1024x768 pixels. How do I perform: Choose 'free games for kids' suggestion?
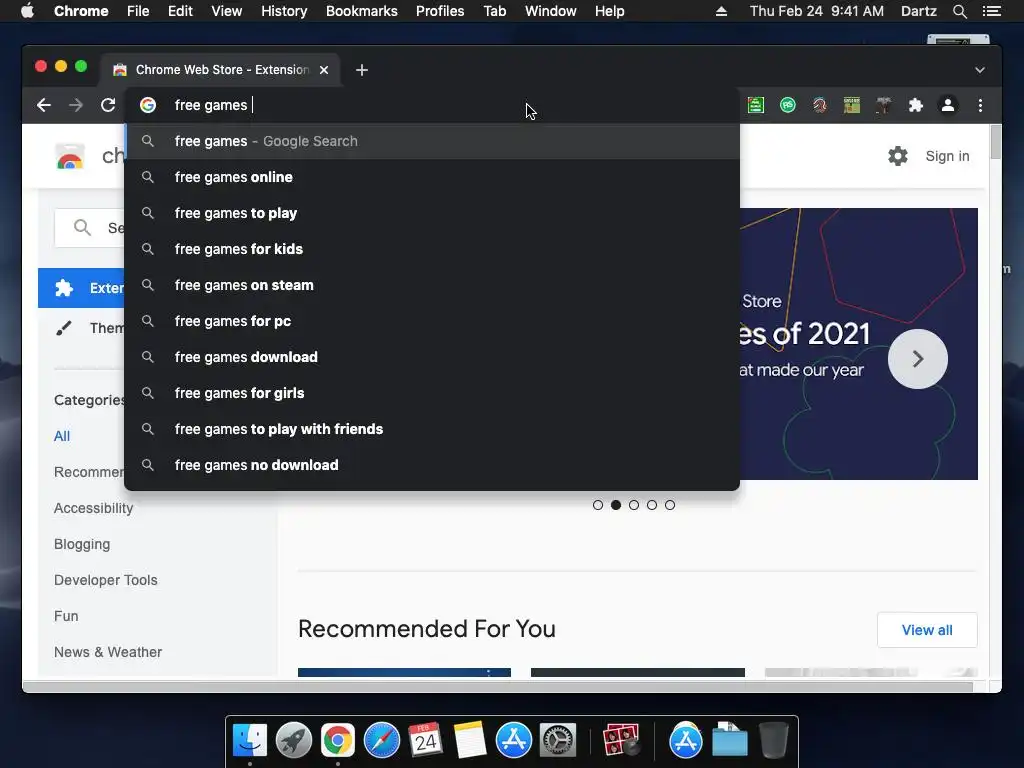432,249
